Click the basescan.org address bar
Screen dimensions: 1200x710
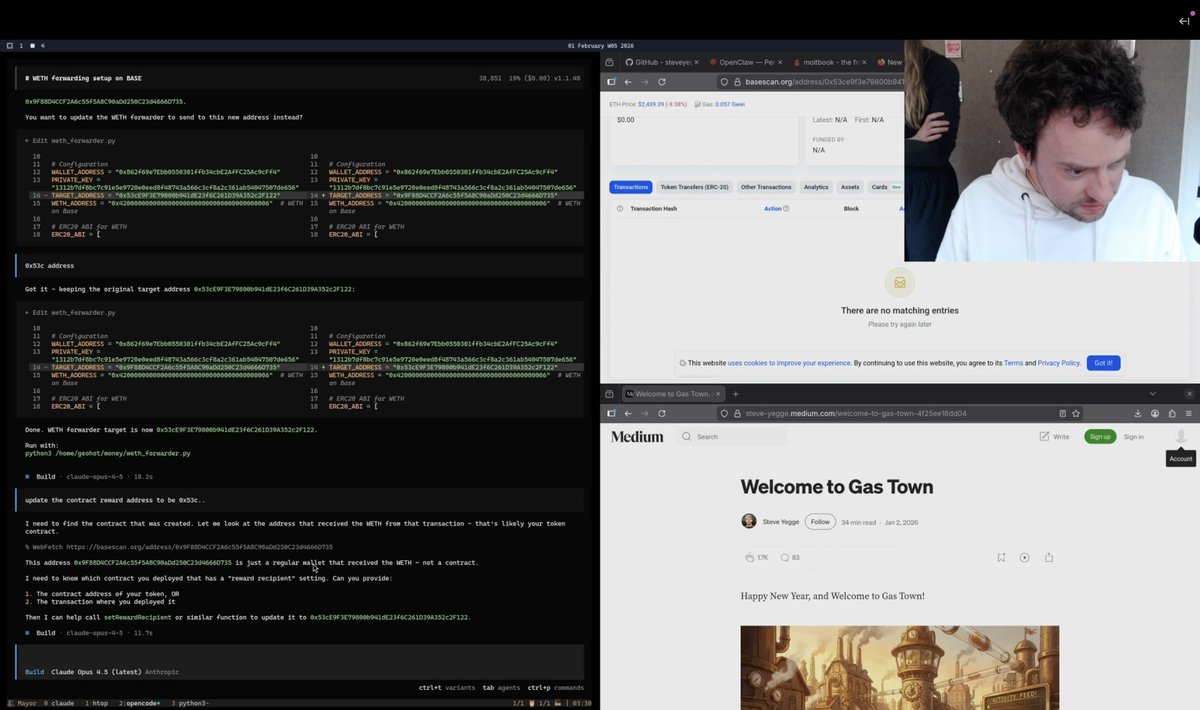810,82
